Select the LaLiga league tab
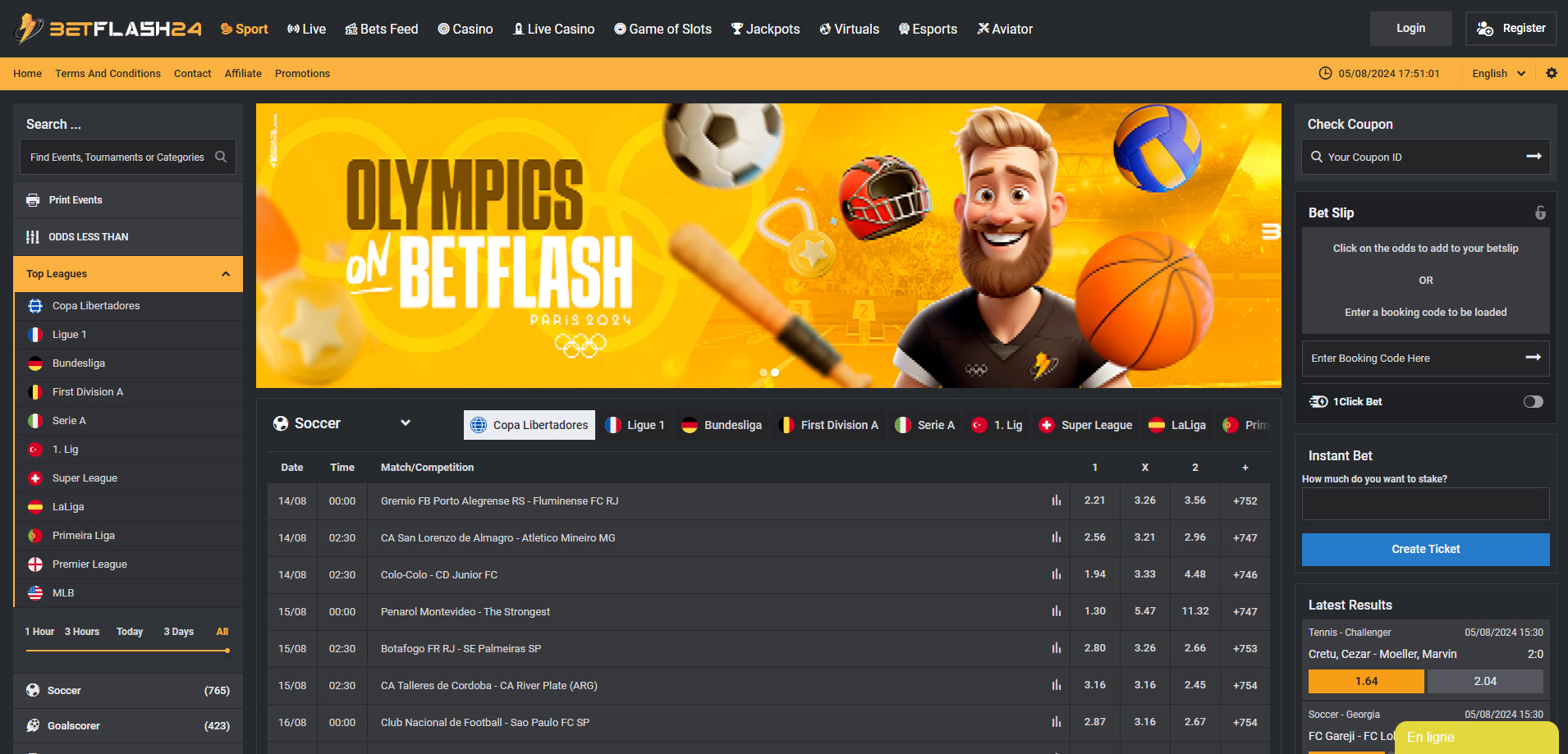The width and height of the screenshot is (1568, 754). point(1177,425)
